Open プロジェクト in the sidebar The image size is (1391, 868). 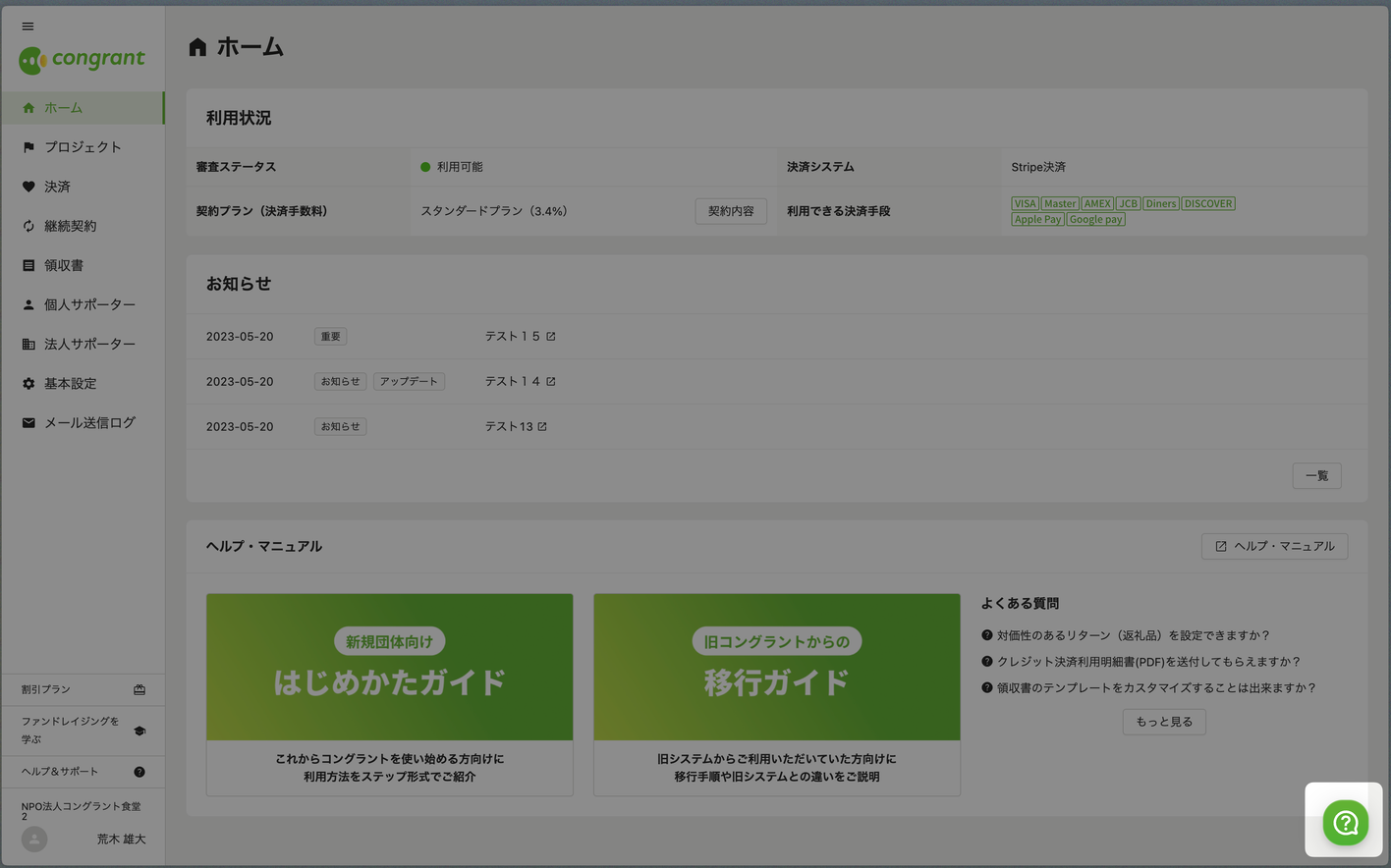click(83, 147)
